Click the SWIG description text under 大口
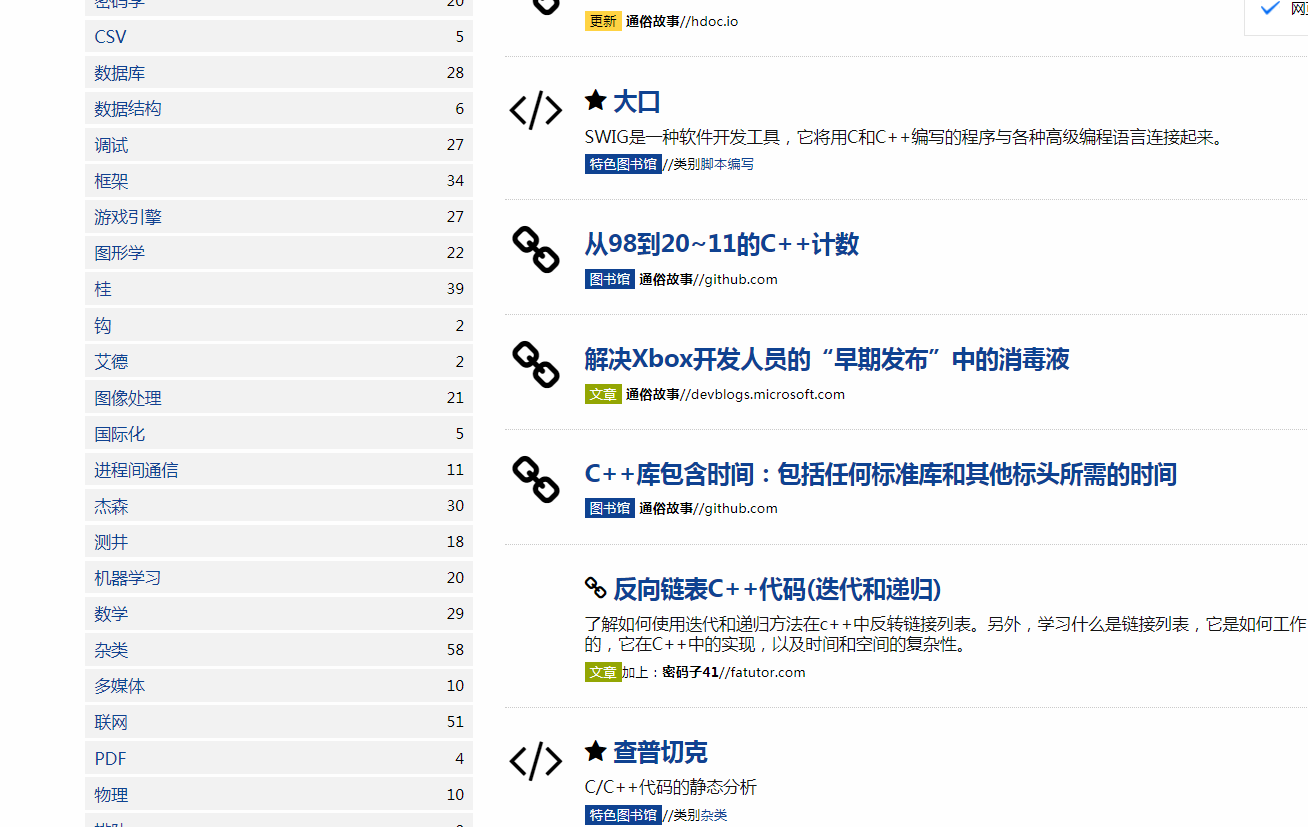Image resolution: width=1308 pixels, height=827 pixels. click(x=905, y=137)
